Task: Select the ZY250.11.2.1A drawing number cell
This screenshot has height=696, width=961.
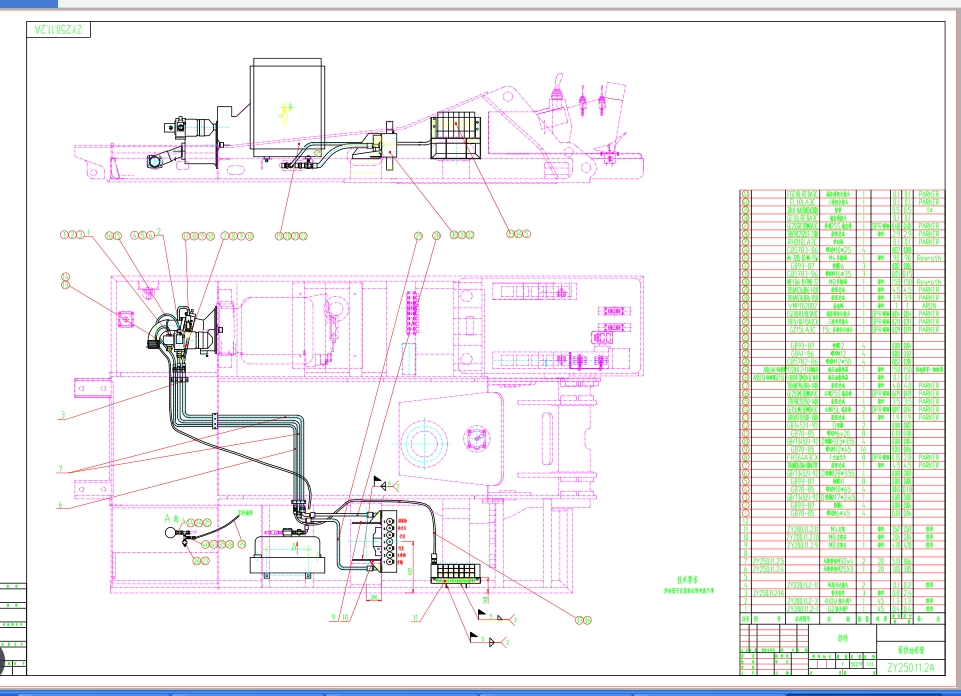Action: pos(769,592)
